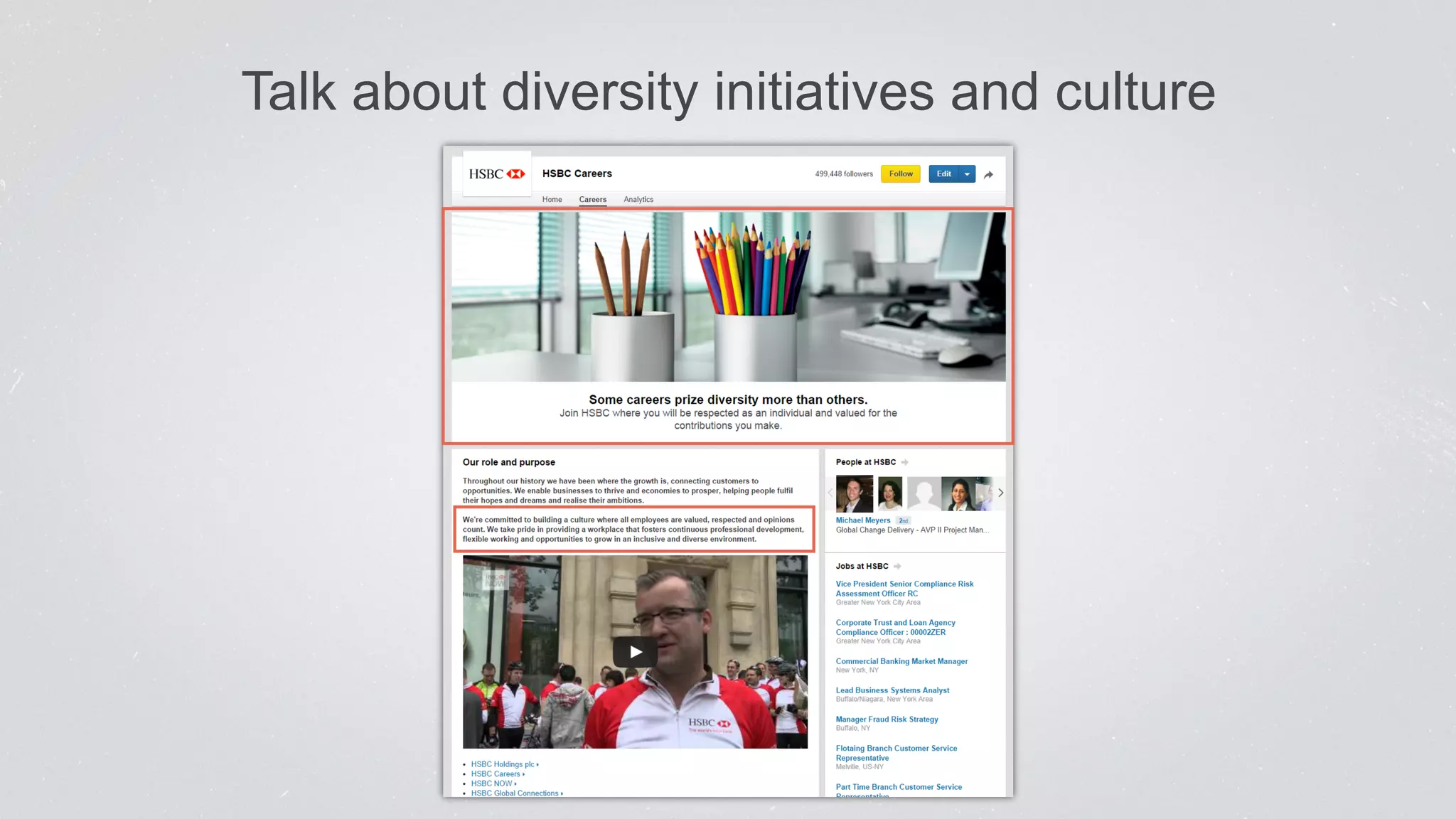
Task: Click the second profile photo, woman in white
Action: point(890,493)
